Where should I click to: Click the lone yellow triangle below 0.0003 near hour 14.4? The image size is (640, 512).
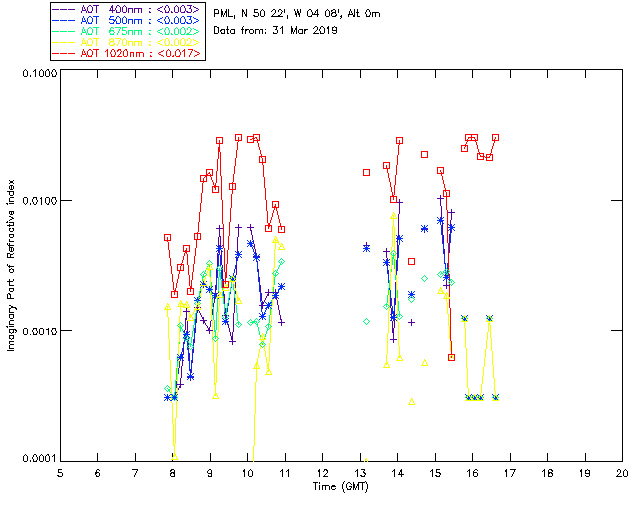pyautogui.click(x=412, y=402)
